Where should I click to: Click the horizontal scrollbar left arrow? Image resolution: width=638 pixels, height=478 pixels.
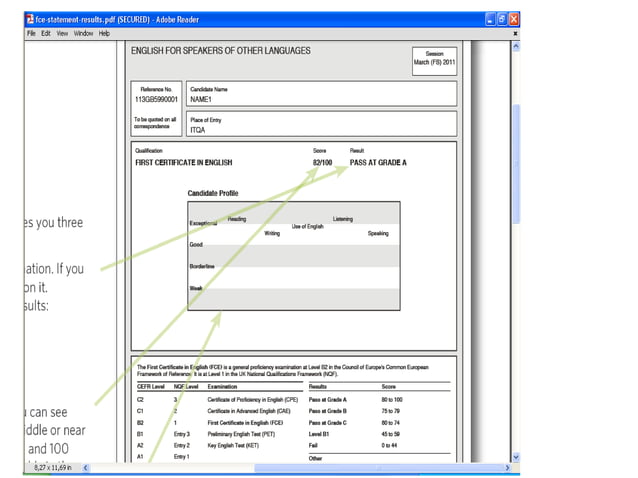click(x=85, y=467)
